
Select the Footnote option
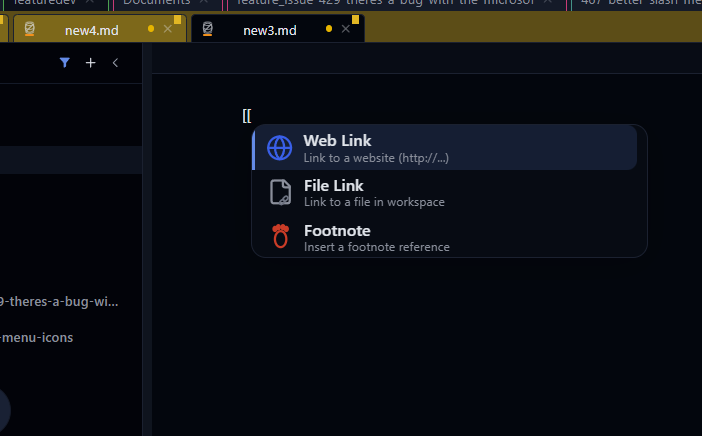click(445, 237)
